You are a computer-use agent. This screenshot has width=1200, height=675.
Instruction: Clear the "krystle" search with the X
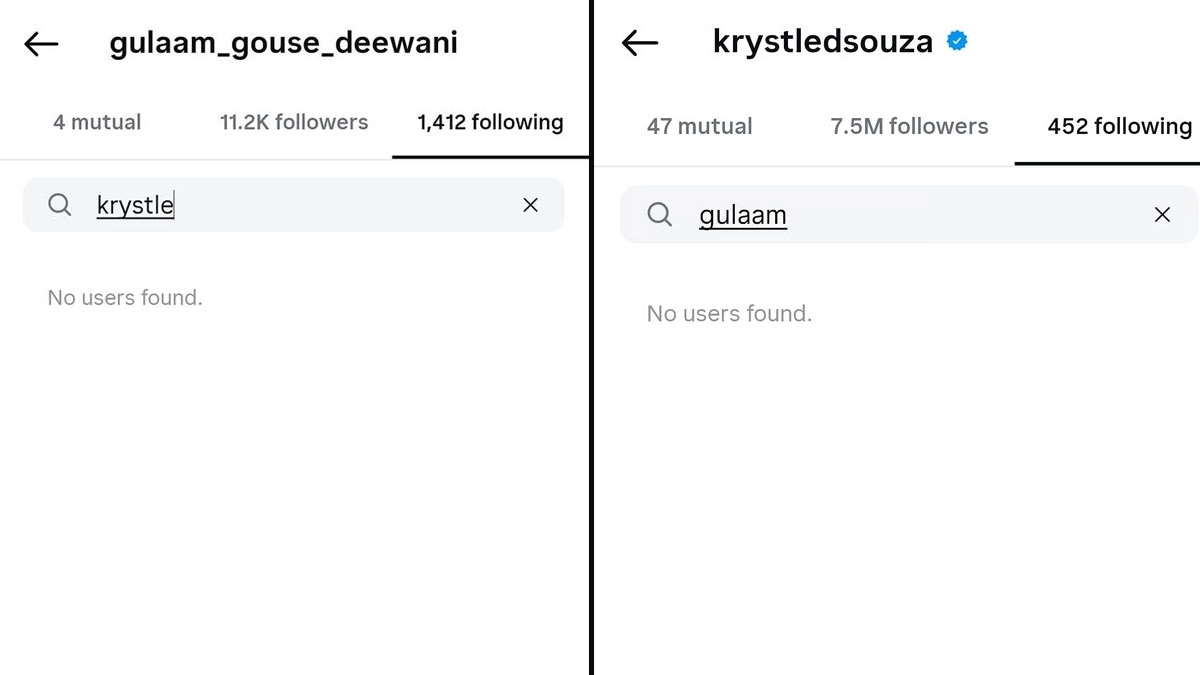[x=530, y=205]
